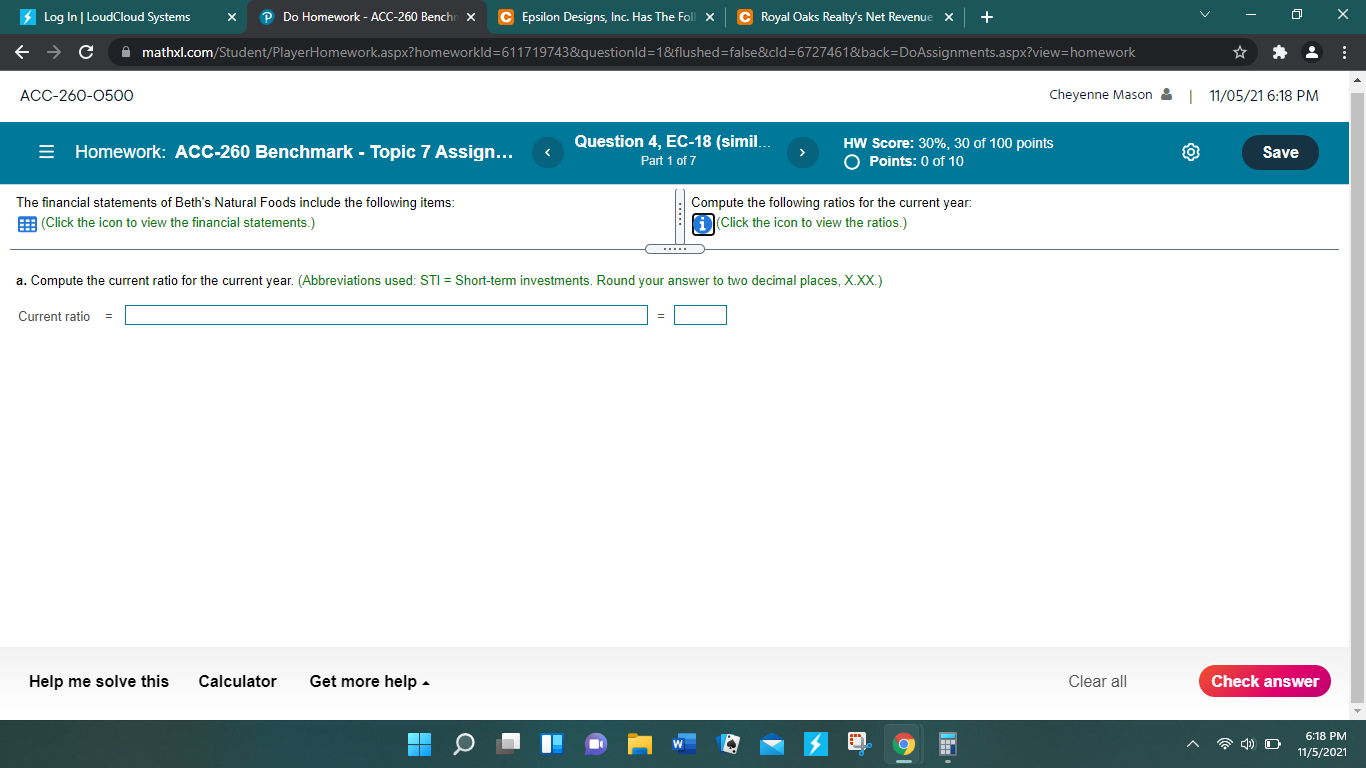Click the extensions puzzle icon
Image resolution: width=1366 pixels, height=768 pixels.
tap(1279, 51)
